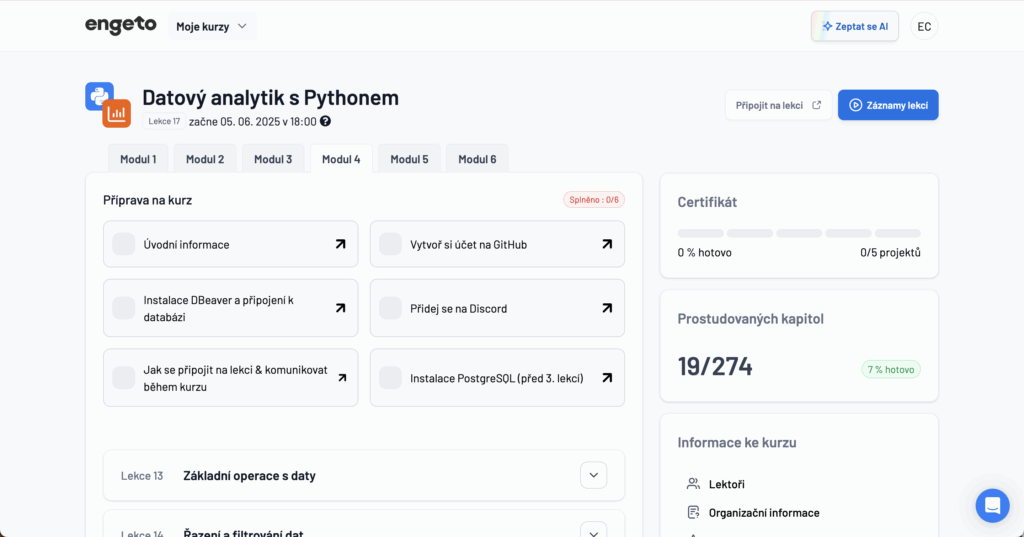Screen dimensions: 1024x537
Task: Expand Lekce 14 Řazení a filtrování dat chevron
Action: tap(594, 532)
